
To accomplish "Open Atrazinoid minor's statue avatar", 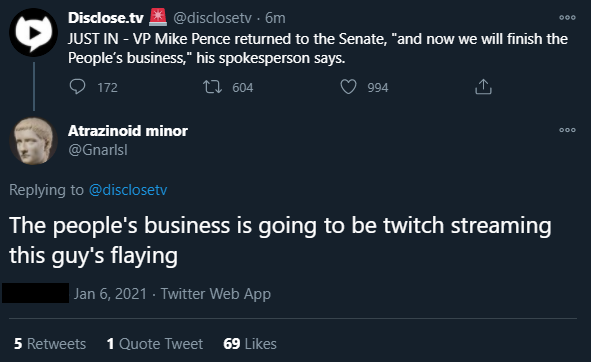I will 33,141.
